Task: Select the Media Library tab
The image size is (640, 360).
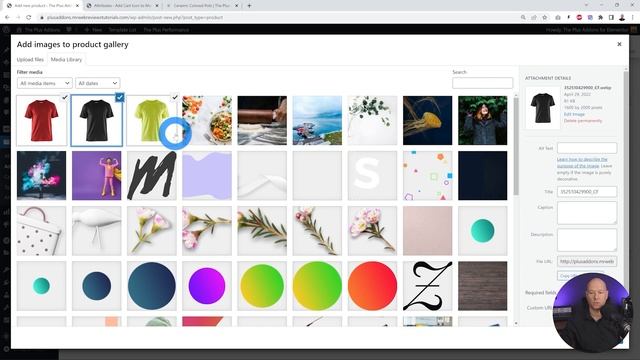Action: (x=66, y=60)
